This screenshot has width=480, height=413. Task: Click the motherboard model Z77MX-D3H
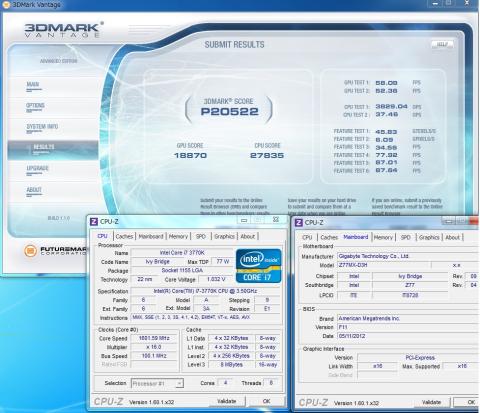(x=383, y=265)
